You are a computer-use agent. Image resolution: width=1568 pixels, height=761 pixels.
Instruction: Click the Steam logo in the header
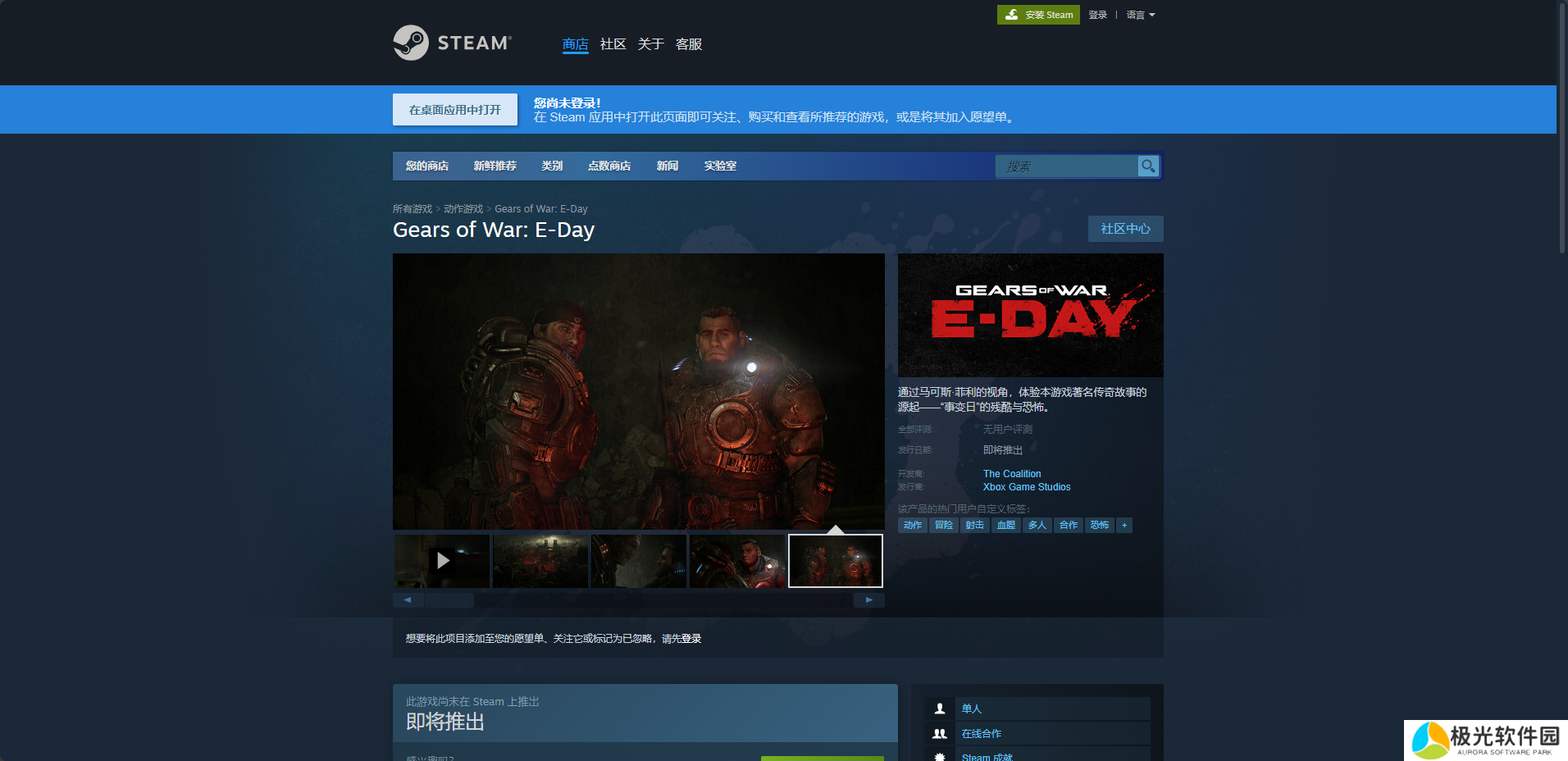pyautogui.click(x=452, y=43)
